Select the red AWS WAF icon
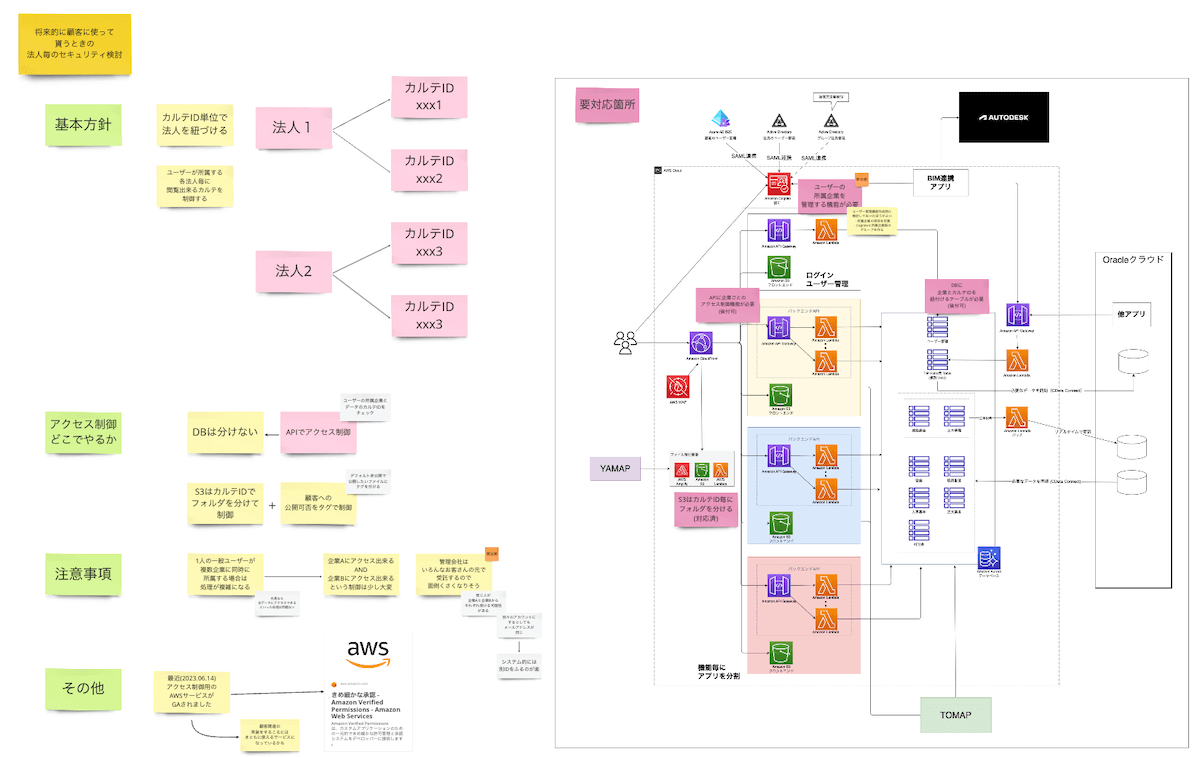The width and height of the screenshot is (1200, 757). pos(677,386)
